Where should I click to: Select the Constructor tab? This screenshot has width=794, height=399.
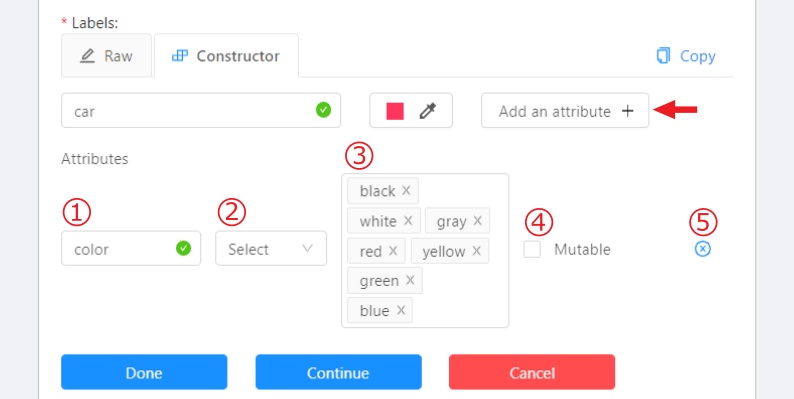[x=226, y=56]
